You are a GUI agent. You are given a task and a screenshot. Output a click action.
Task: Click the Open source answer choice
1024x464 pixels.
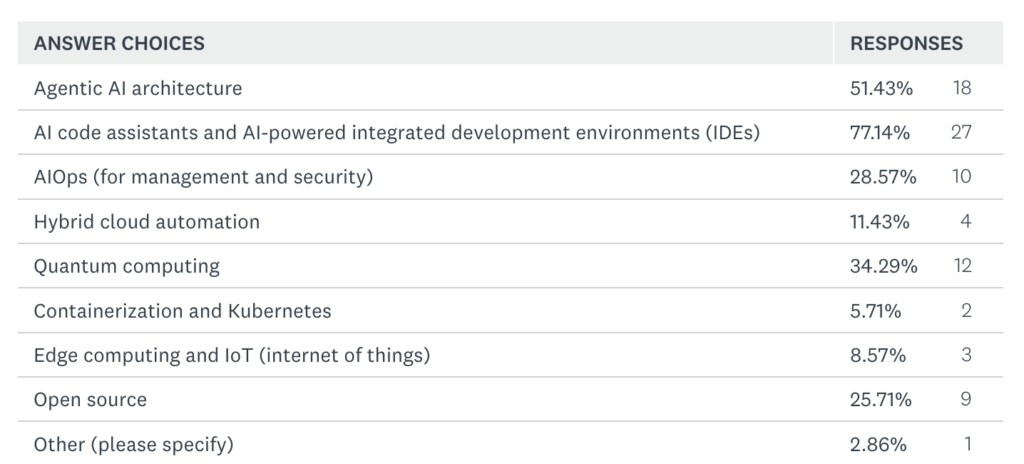[x=90, y=400]
